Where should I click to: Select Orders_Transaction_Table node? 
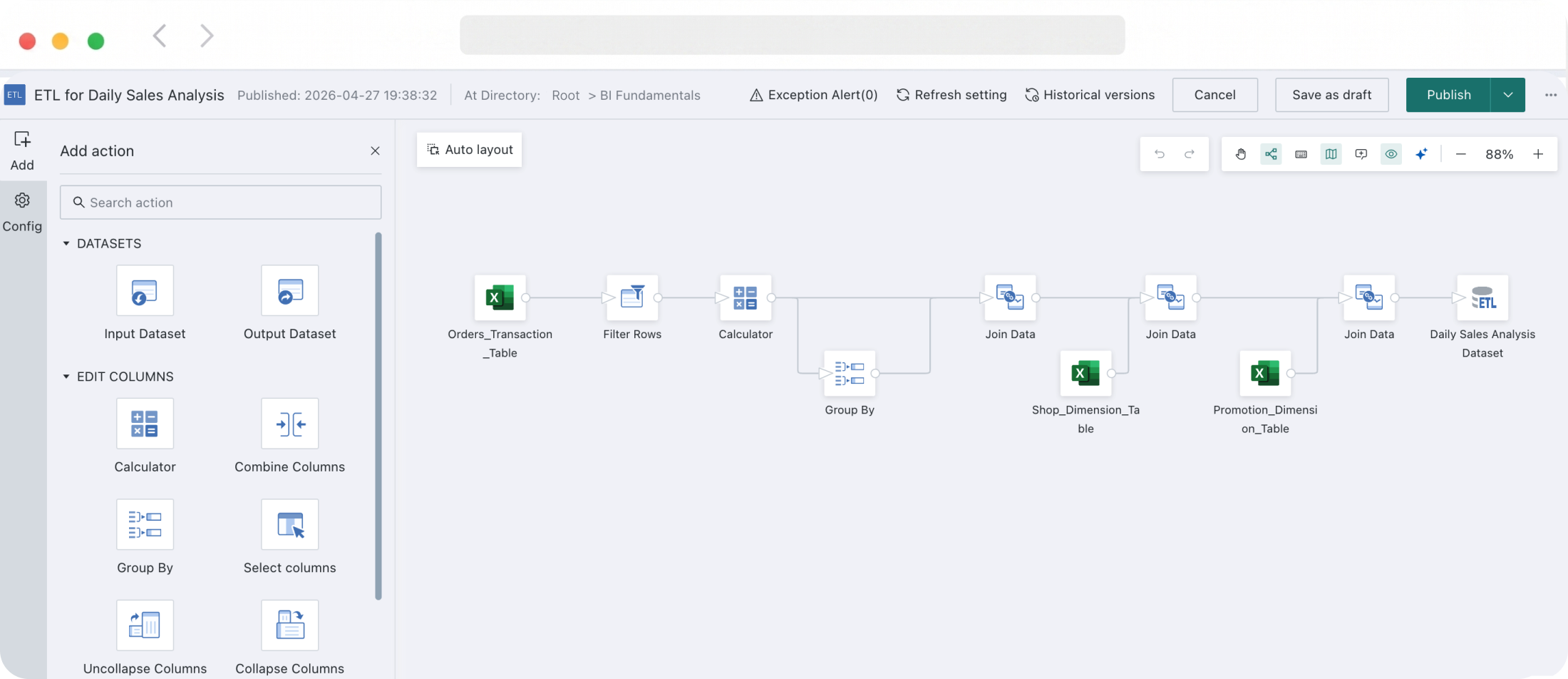pyautogui.click(x=500, y=297)
